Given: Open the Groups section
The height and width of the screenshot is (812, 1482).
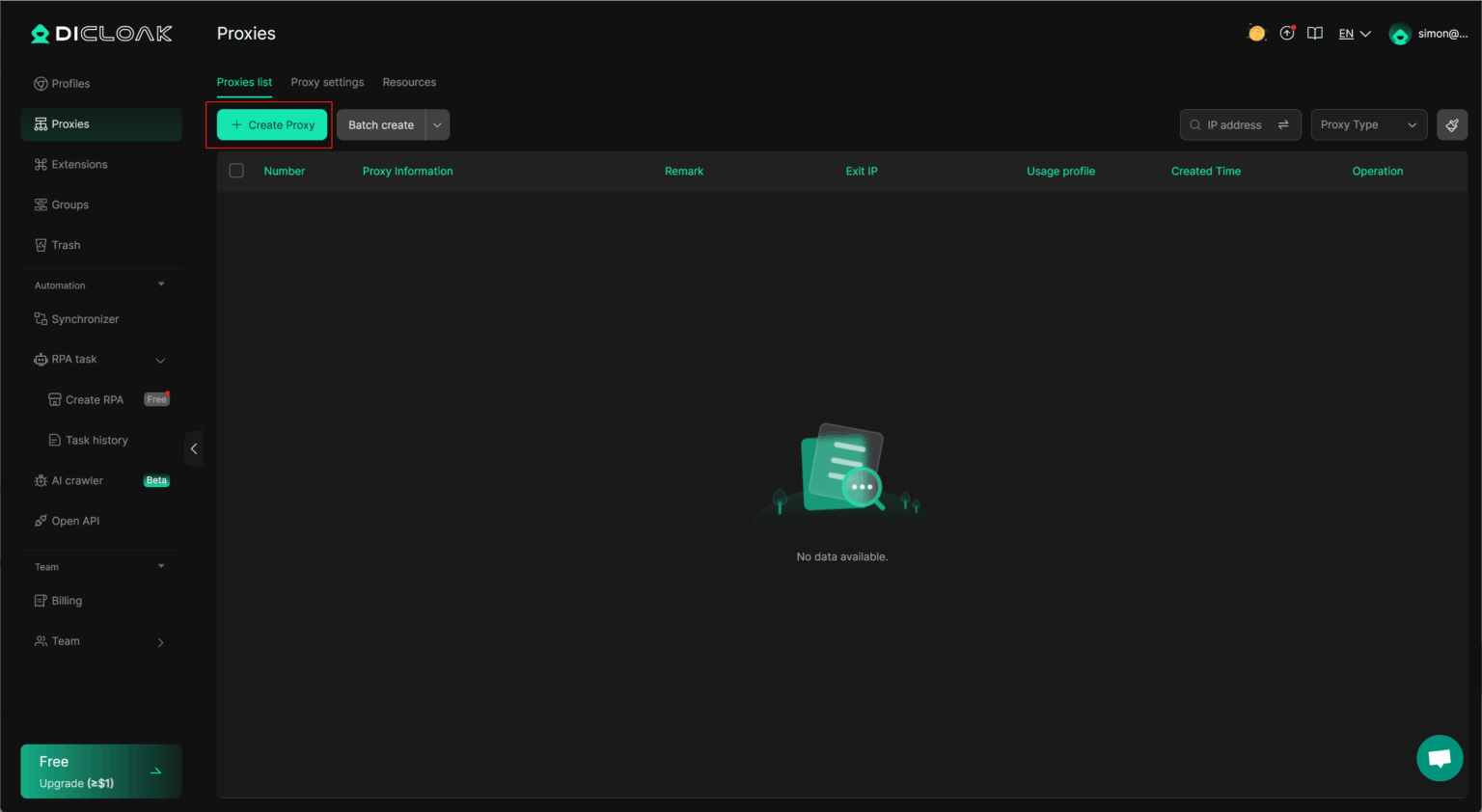Looking at the screenshot, I should [x=69, y=204].
